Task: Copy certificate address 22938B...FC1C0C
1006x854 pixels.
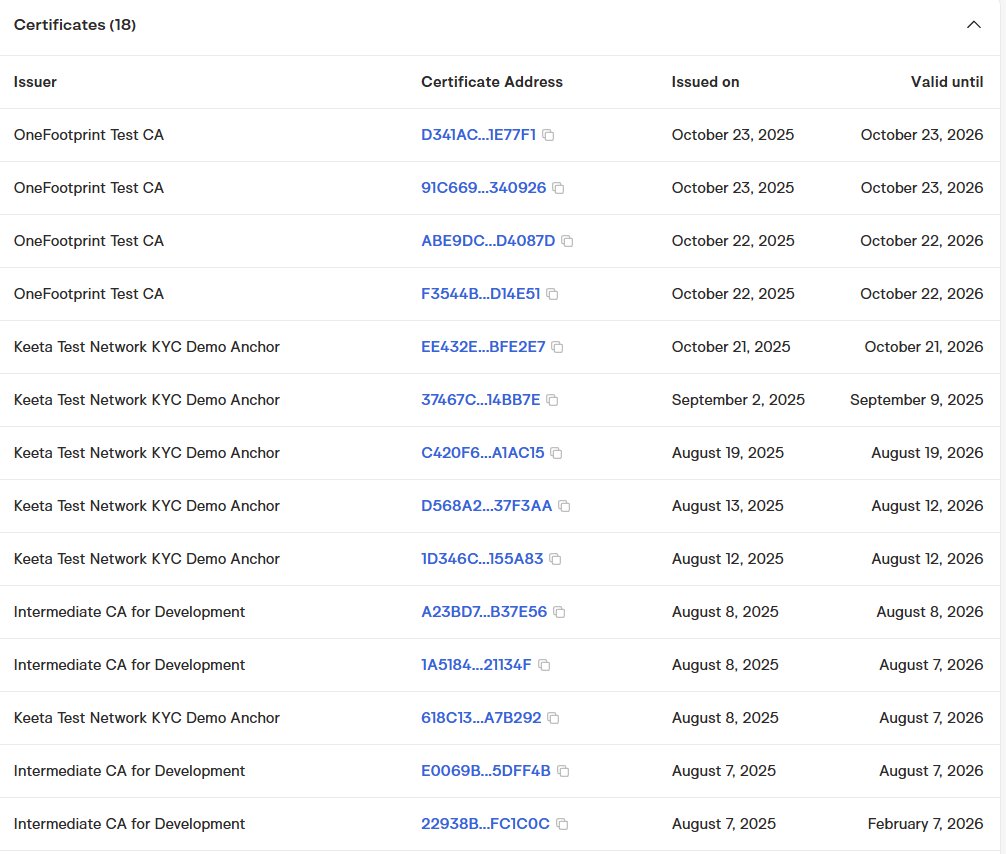Action: click(562, 824)
